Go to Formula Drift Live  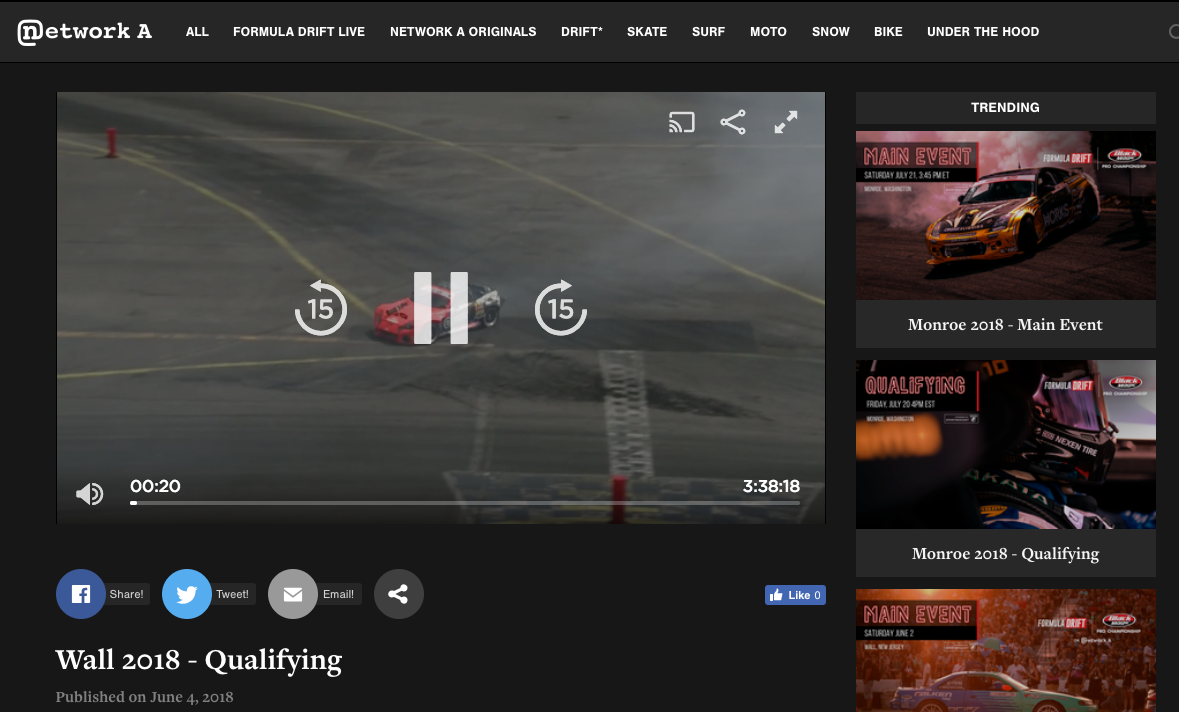(299, 32)
